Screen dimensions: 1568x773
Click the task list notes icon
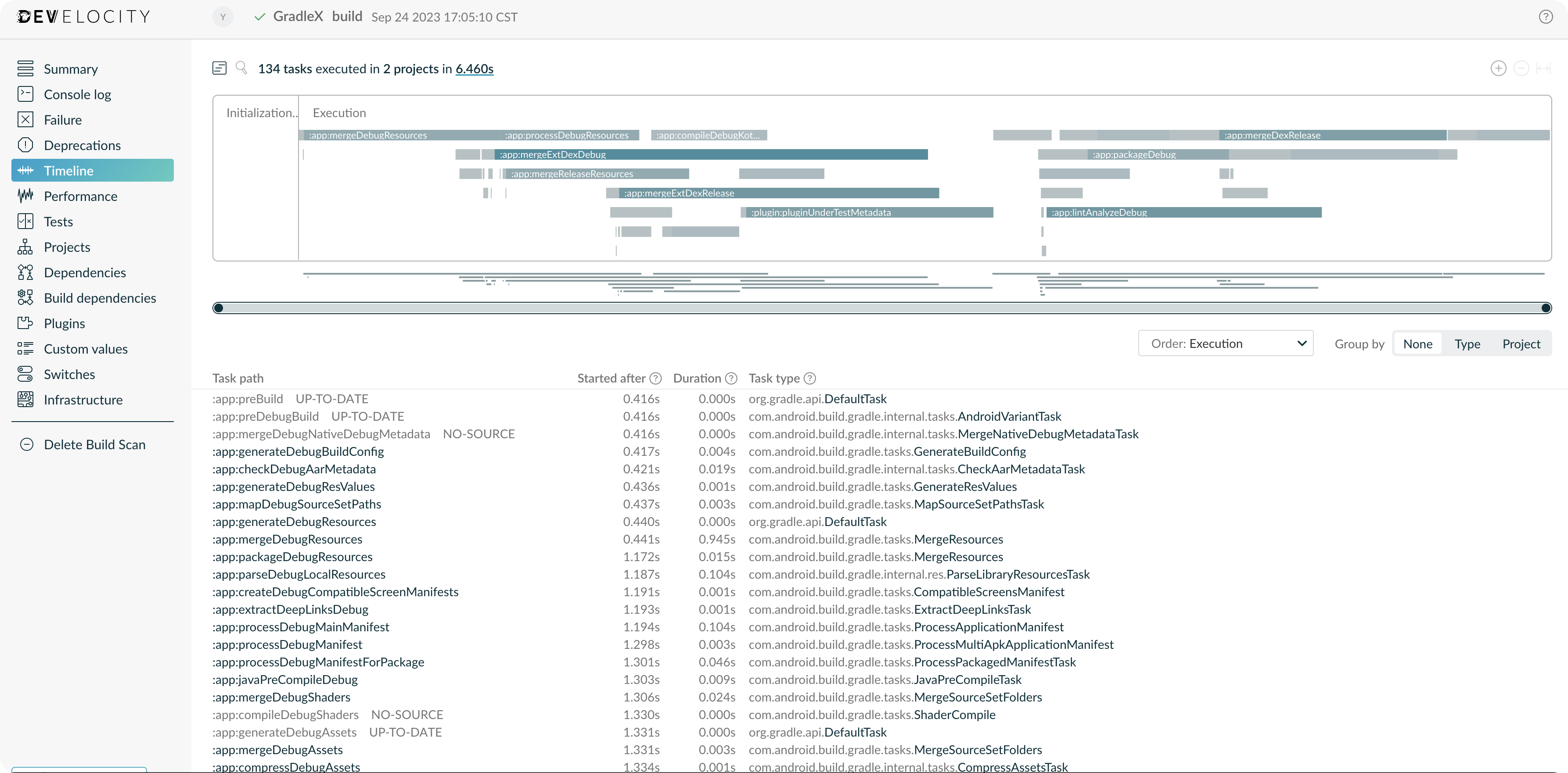219,68
